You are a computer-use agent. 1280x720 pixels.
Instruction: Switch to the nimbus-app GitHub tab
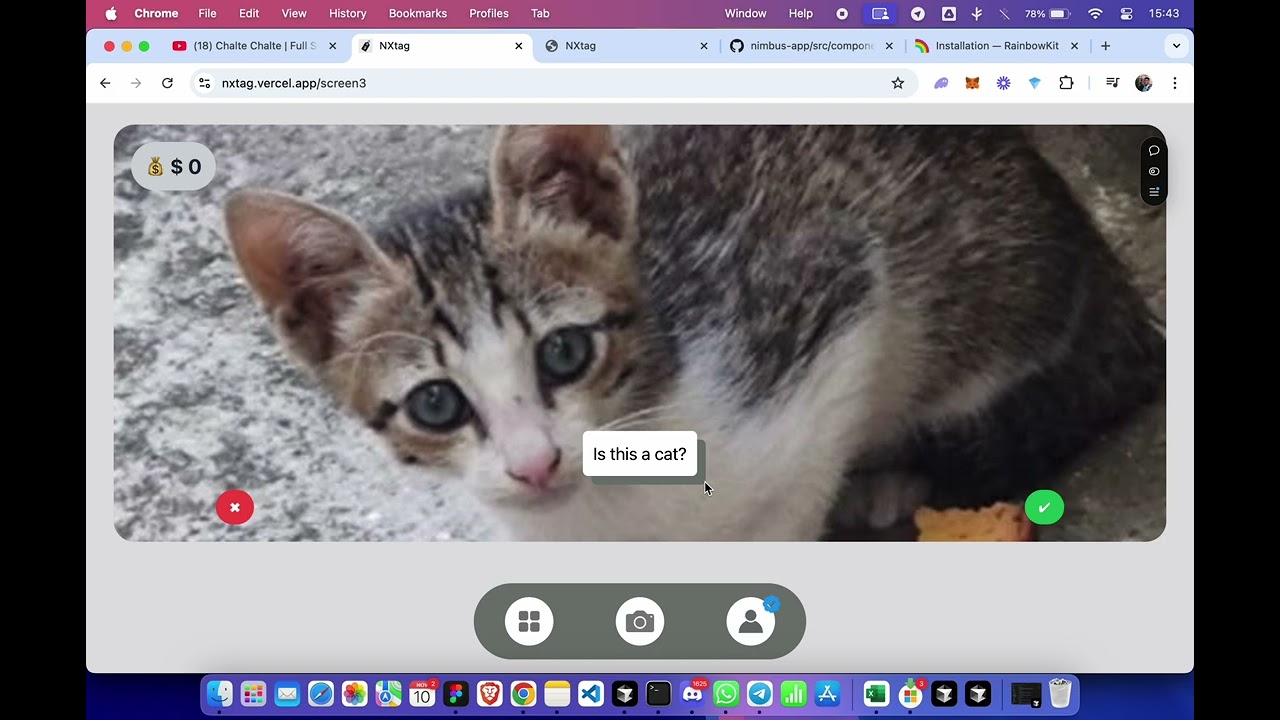(810, 46)
